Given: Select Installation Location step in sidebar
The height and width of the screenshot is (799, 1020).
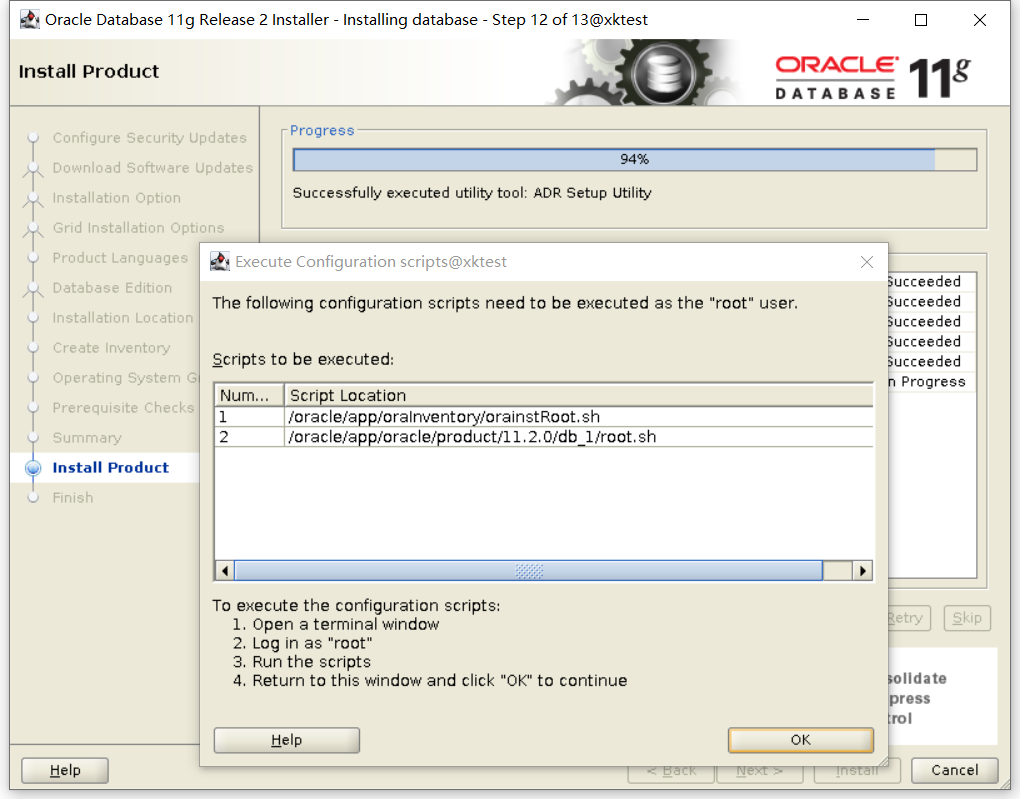Looking at the screenshot, I should [123, 318].
